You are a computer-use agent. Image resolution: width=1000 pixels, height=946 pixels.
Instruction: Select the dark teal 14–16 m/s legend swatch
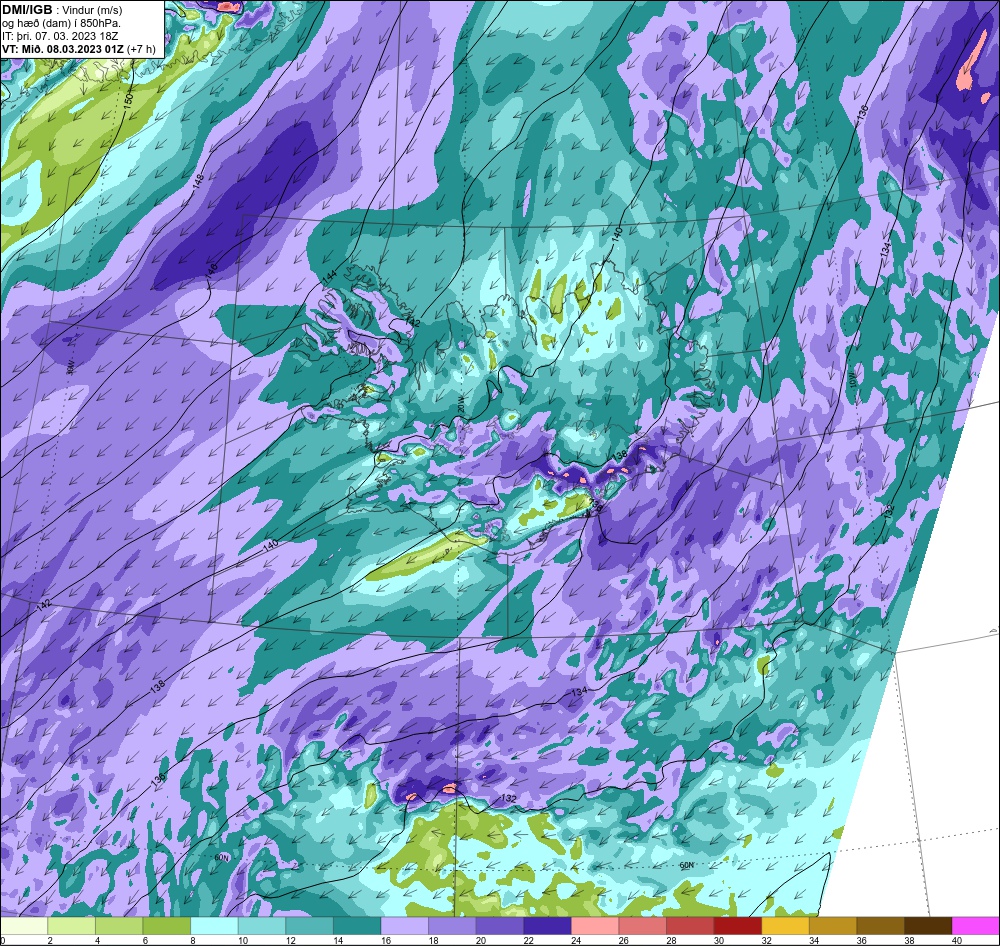pos(357,926)
